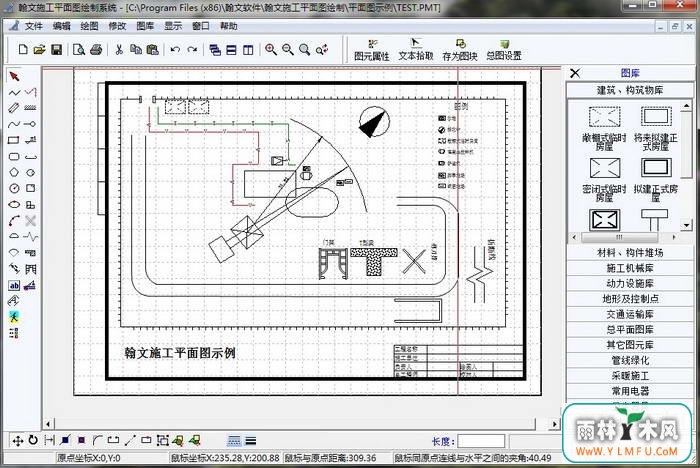Screen dimensions: 700x468
Task: Expand the 总平面图库 library section
Action: 630,330
